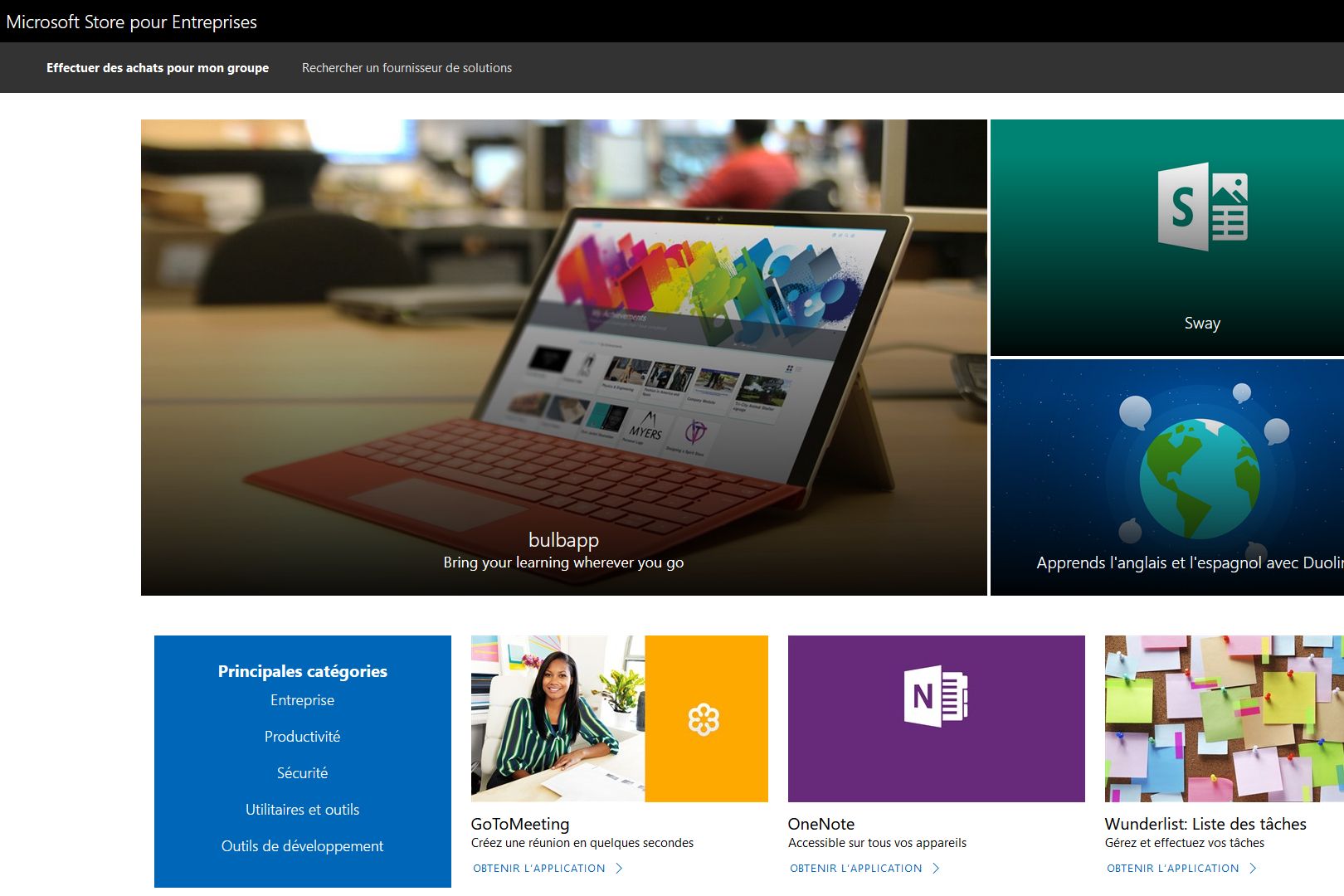
Task: Click the Duolingo globe illustration
Action: 1200,478
